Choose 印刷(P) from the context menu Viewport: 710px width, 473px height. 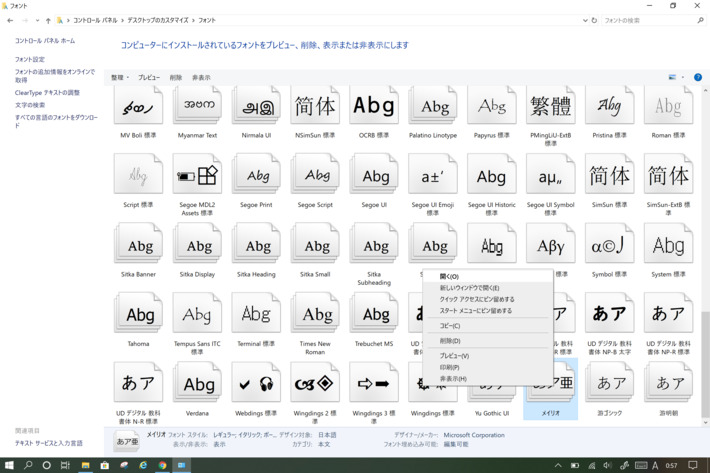pos(450,367)
